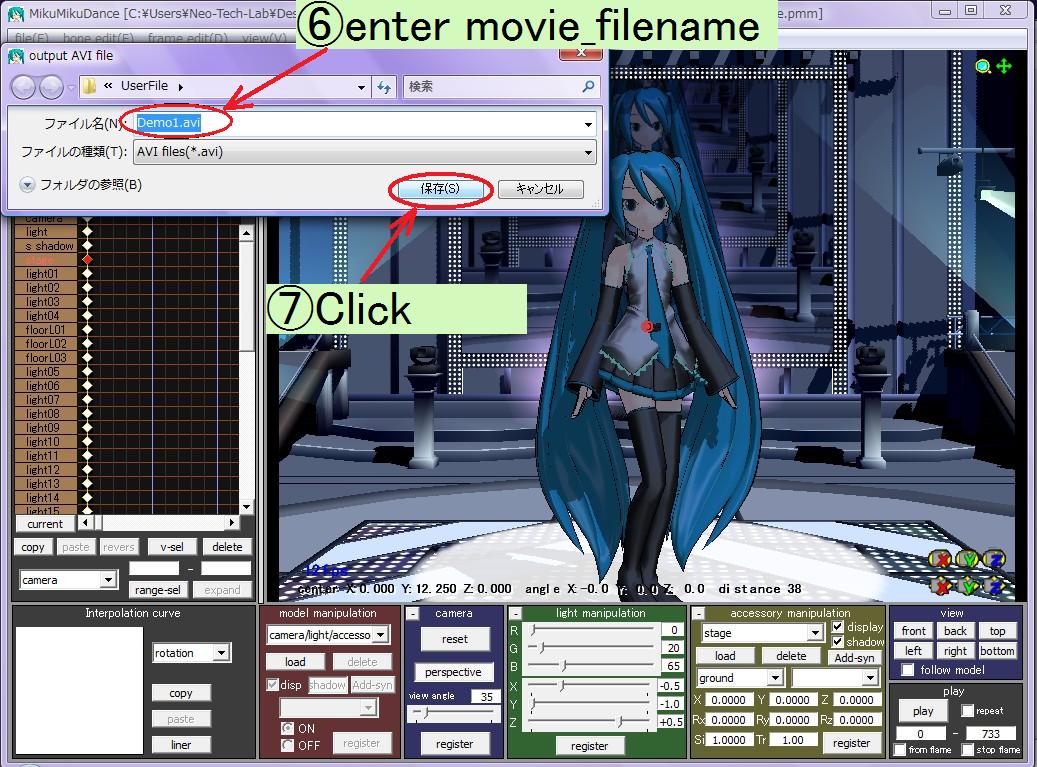Click the timeline right scroll arrow
This screenshot has width=1037, height=767.
pos(231,522)
